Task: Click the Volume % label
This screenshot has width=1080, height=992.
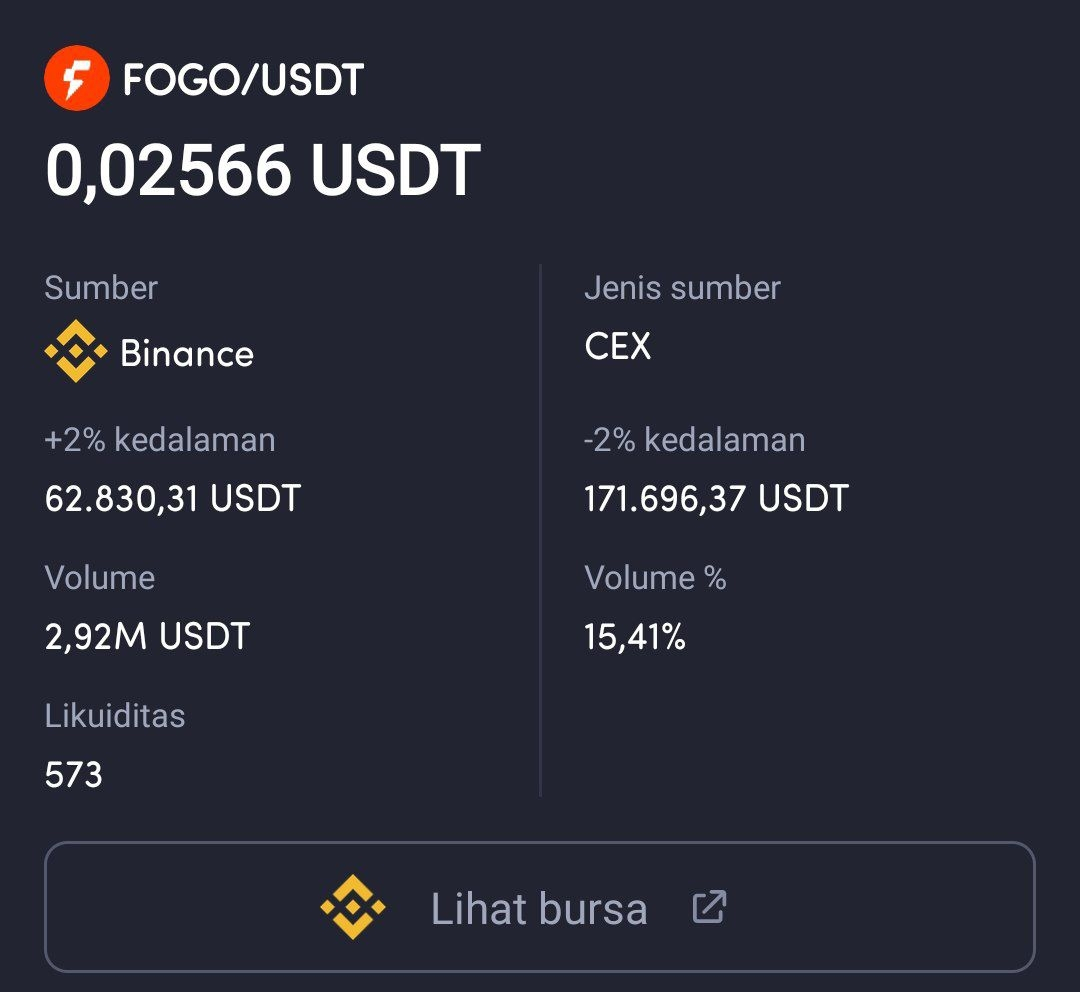Action: pos(655,578)
